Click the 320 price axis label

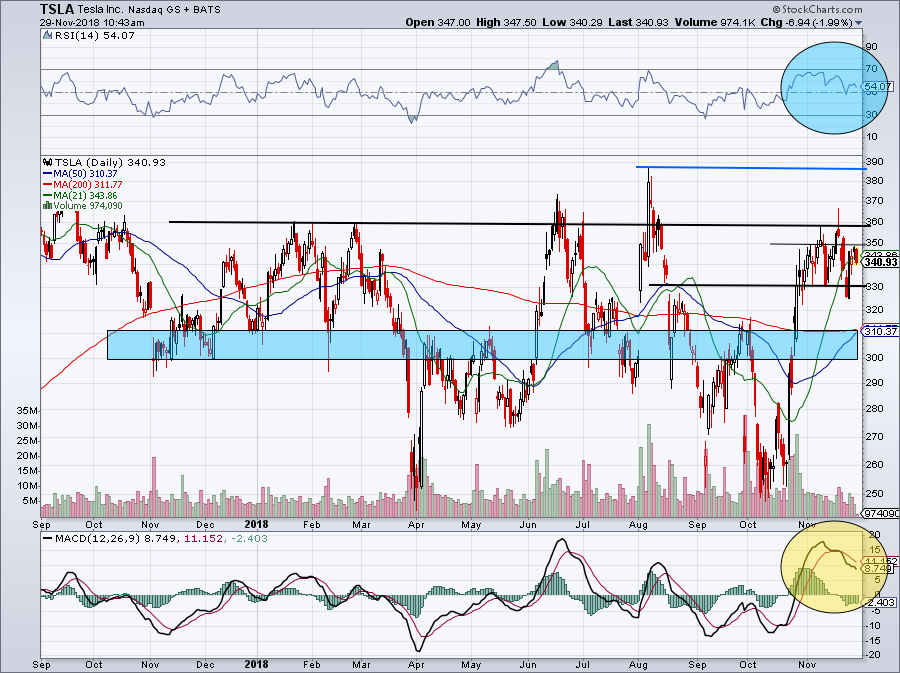point(875,310)
